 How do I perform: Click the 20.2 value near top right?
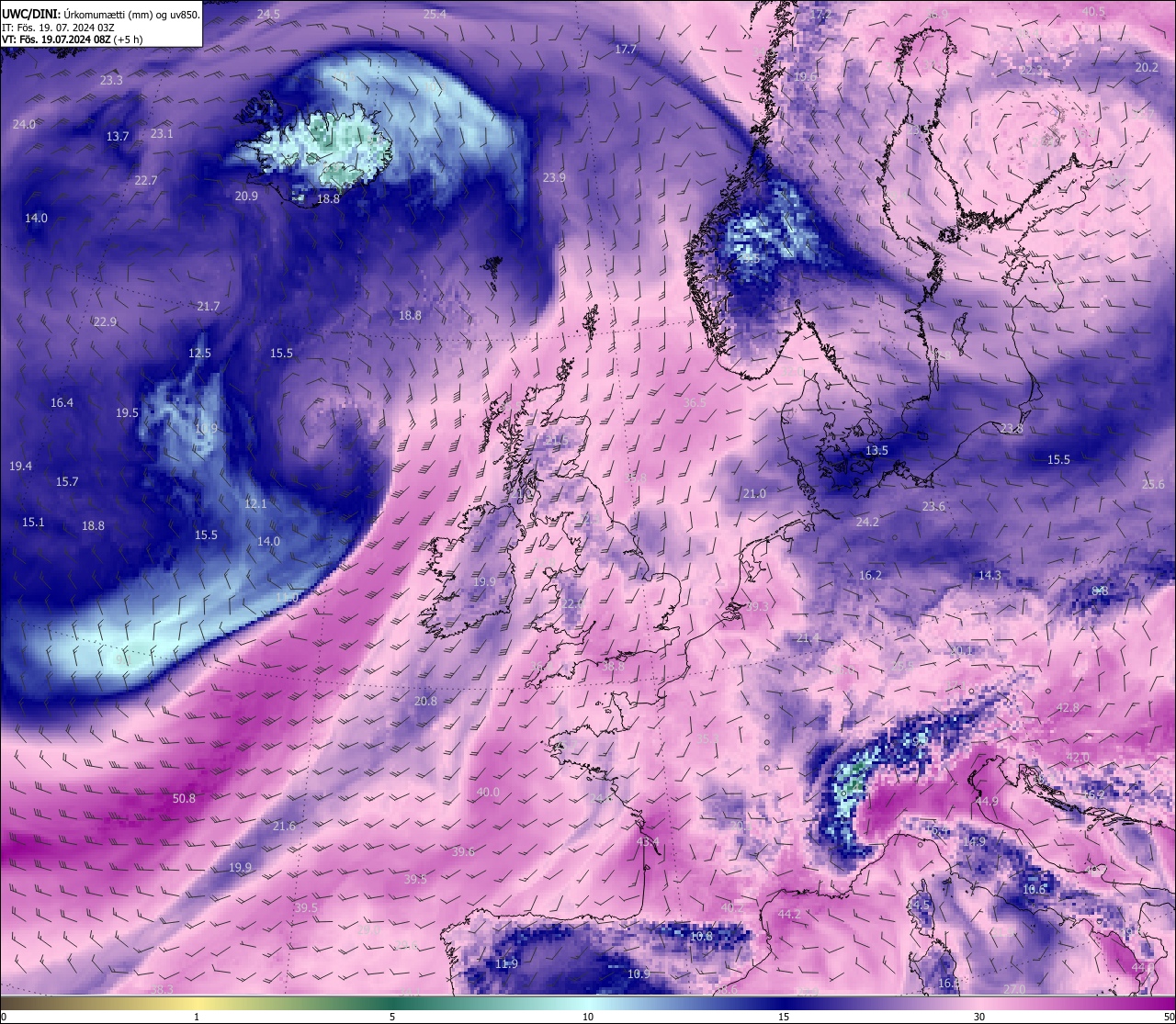click(x=1147, y=67)
